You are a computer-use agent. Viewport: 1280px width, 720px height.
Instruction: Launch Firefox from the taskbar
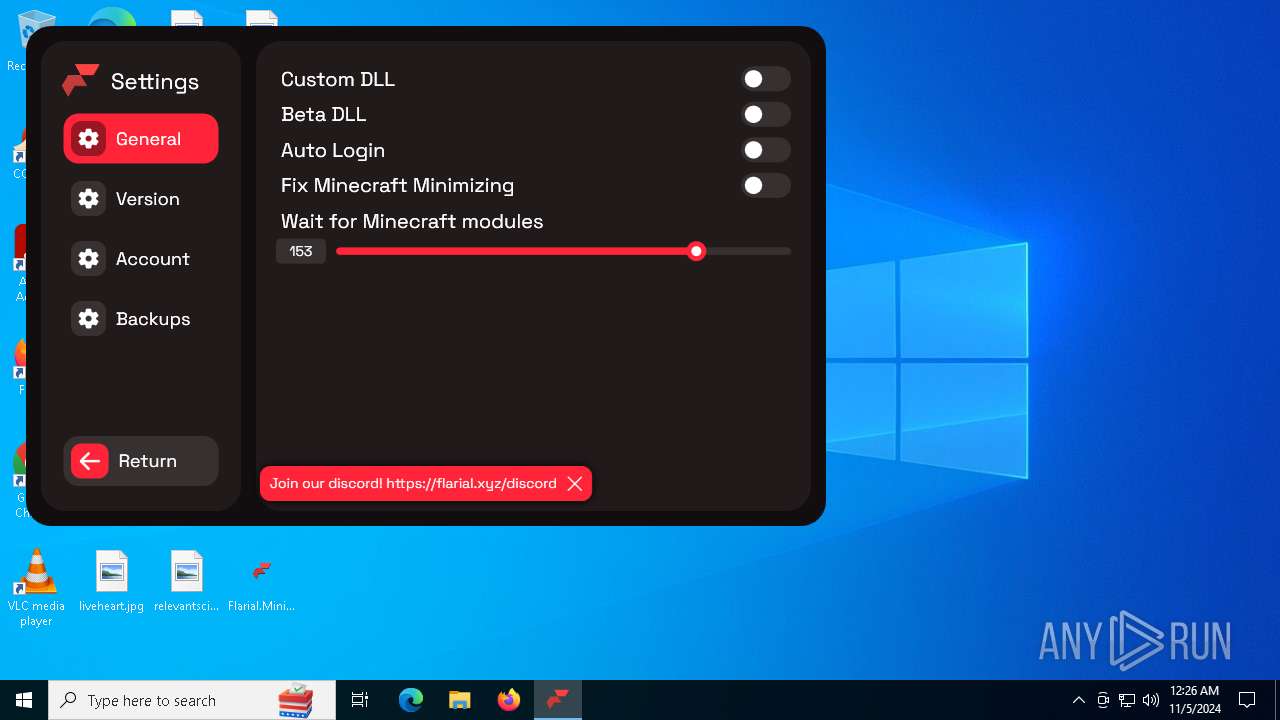tap(509, 700)
